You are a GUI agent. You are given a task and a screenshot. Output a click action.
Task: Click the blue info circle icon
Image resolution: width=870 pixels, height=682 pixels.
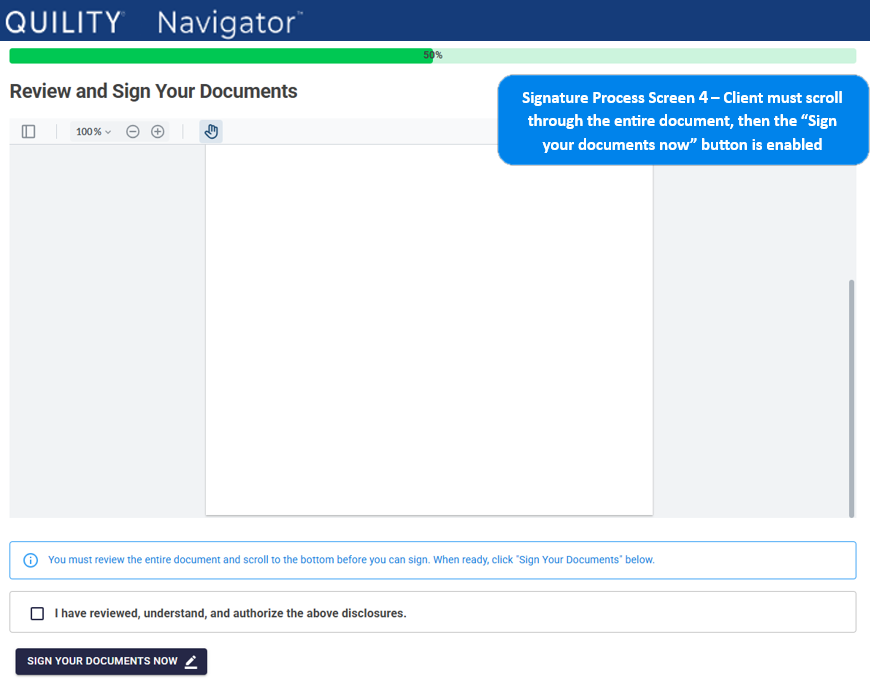coord(30,560)
